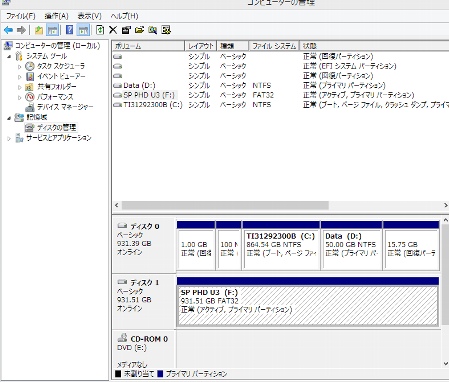The width and height of the screenshot is (449, 382).
Task: Toggle the Show/Hide Action Pane toolbar icon
Action: (x=83, y=30)
